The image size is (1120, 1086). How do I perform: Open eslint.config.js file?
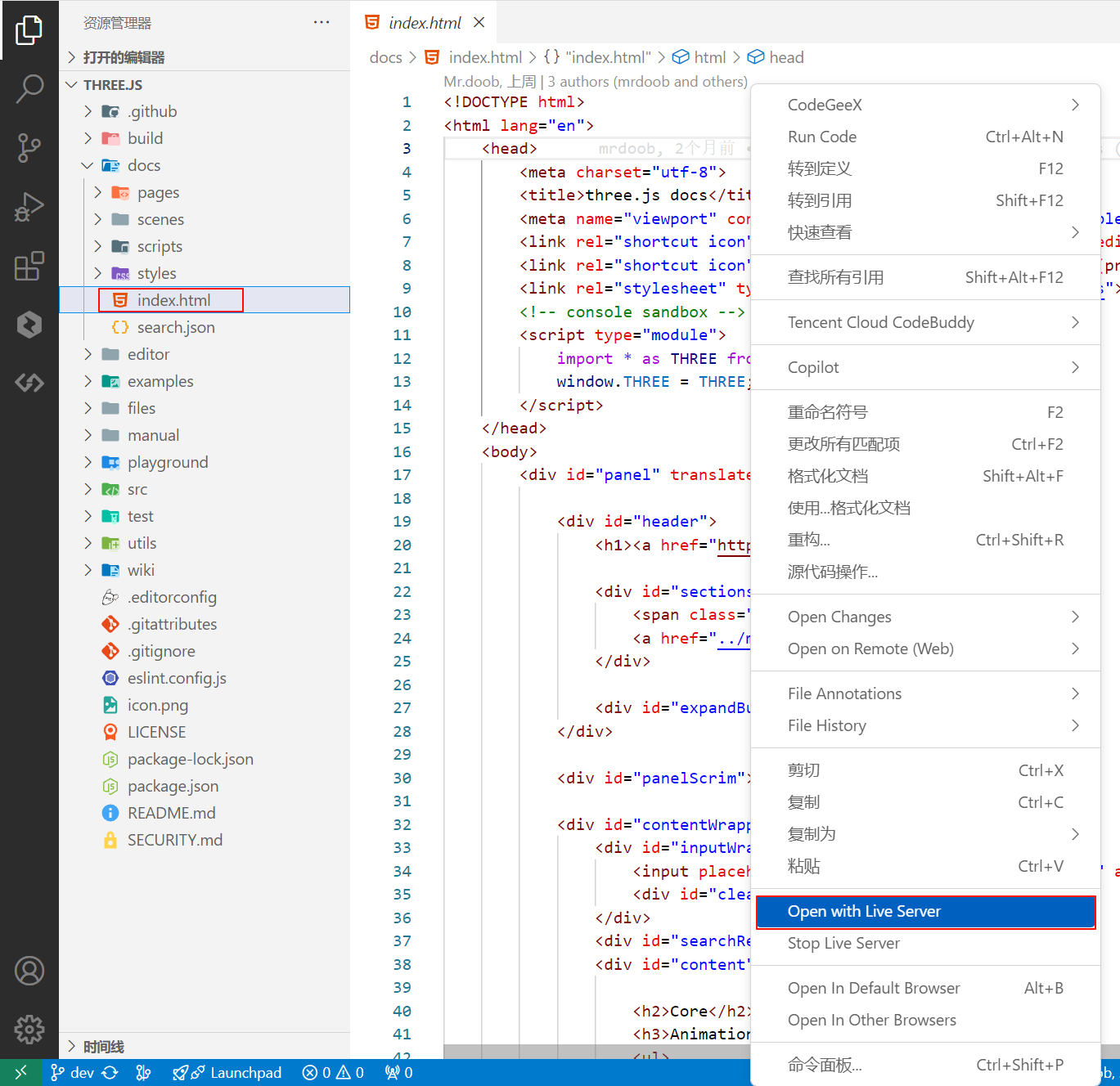click(x=205, y=678)
